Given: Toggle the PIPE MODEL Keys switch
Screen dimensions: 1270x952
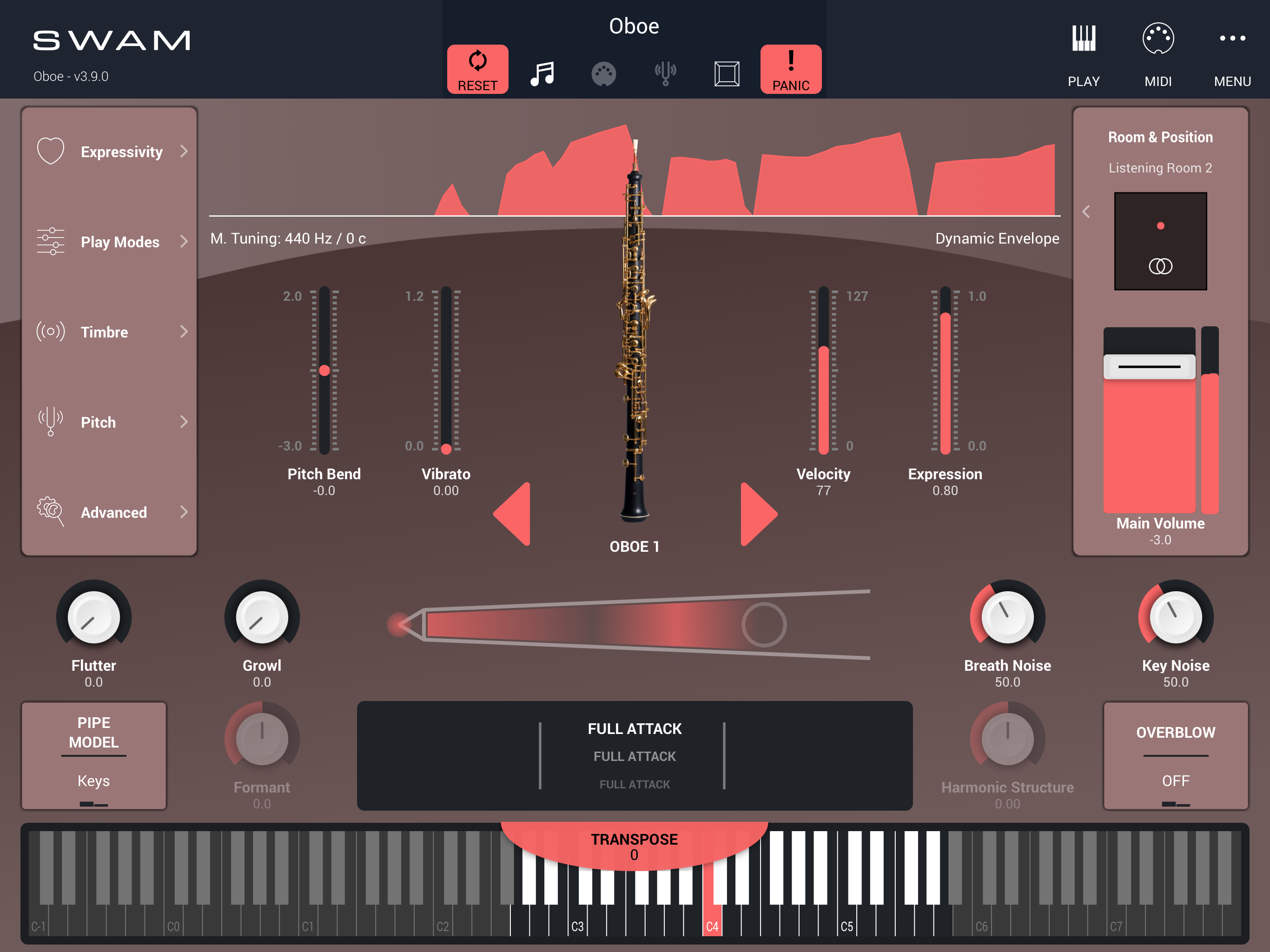Looking at the screenshot, I should 93,756.
